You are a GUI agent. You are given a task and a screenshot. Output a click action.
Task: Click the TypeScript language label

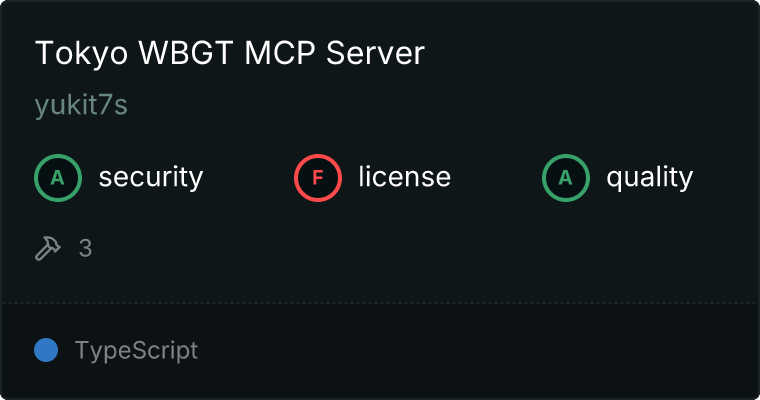pos(136,351)
